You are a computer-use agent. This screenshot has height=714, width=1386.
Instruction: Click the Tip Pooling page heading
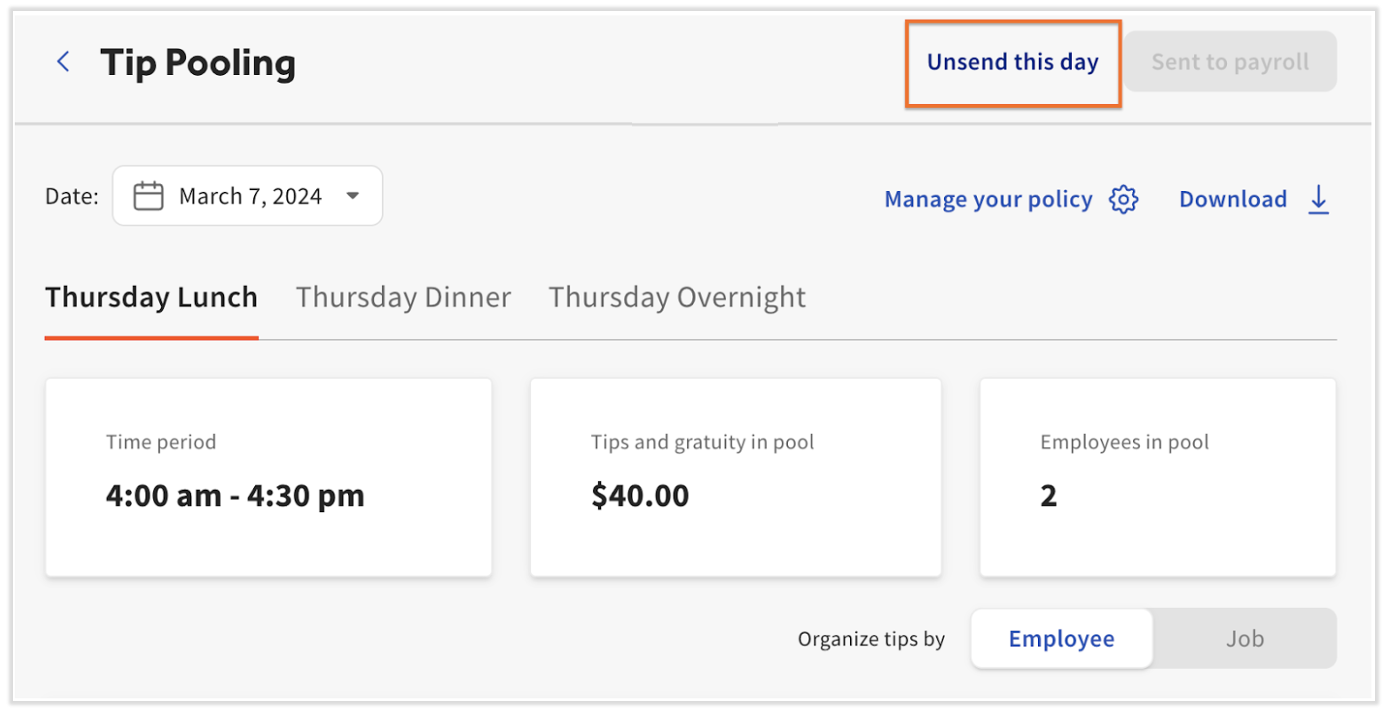pyautogui.click(x=198, y=62)
